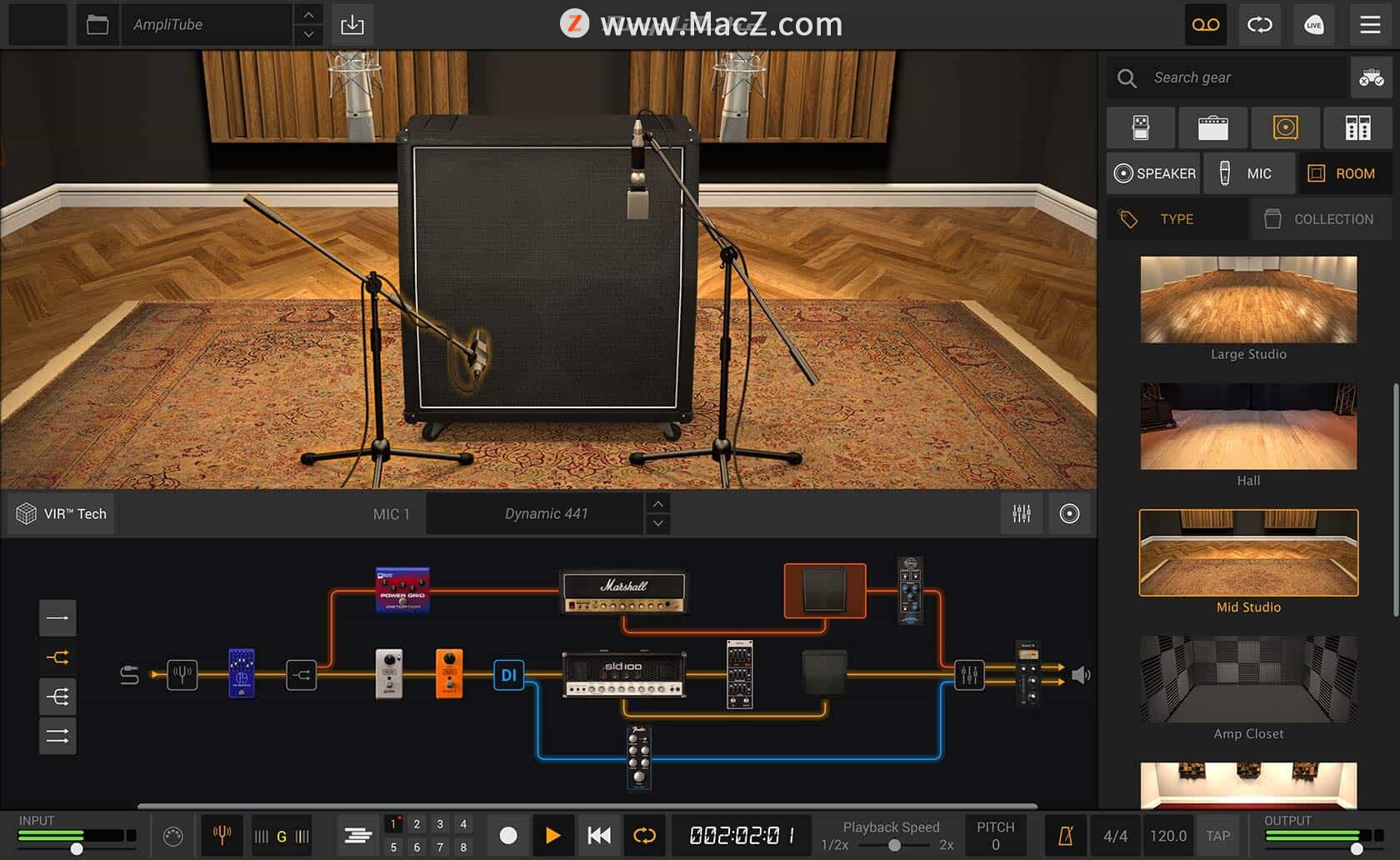This screenshot has width=1400, height=860.
Task: Open the preset browser folder icon
Action: [x=97, y=25]
